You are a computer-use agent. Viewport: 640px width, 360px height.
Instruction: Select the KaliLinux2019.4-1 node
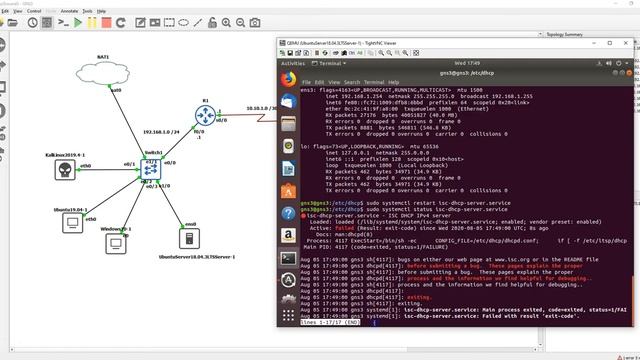(x=65, y=170)
